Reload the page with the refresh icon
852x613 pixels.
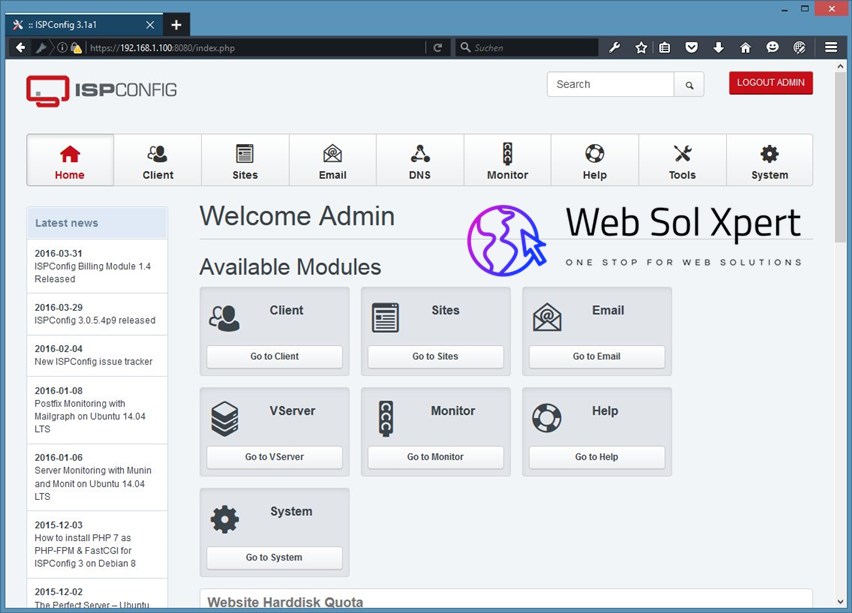[437, 48]
